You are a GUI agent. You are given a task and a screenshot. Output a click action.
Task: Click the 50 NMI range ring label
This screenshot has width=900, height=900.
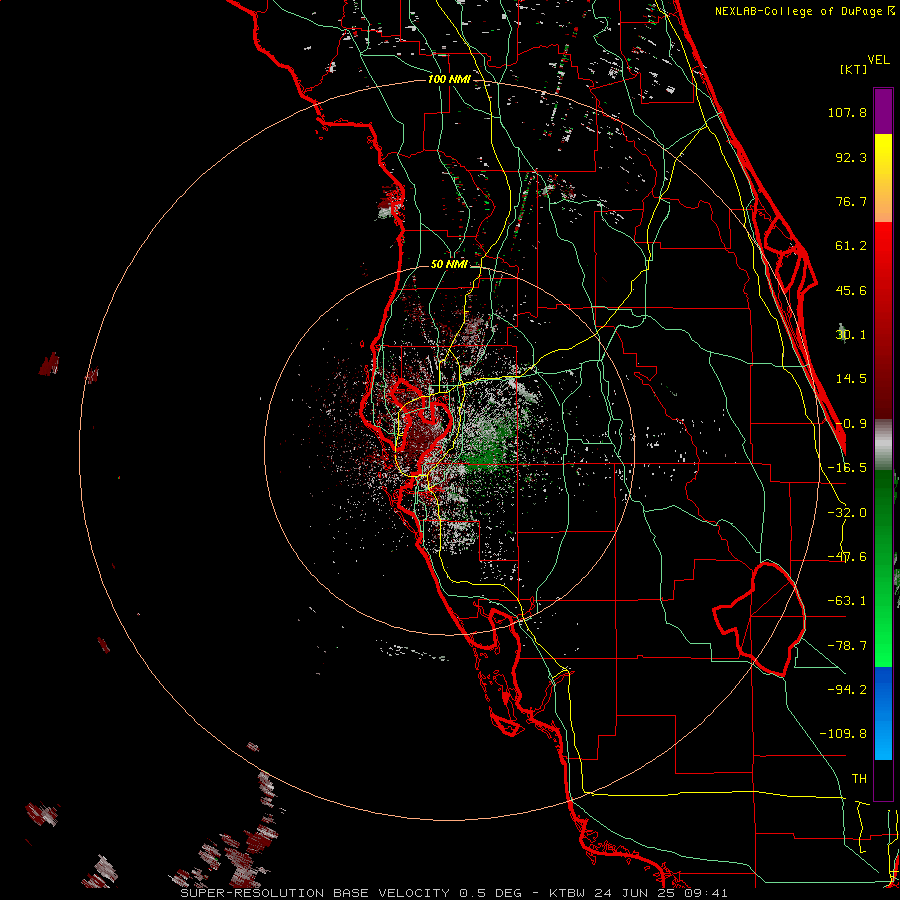[x=449, y=264]
